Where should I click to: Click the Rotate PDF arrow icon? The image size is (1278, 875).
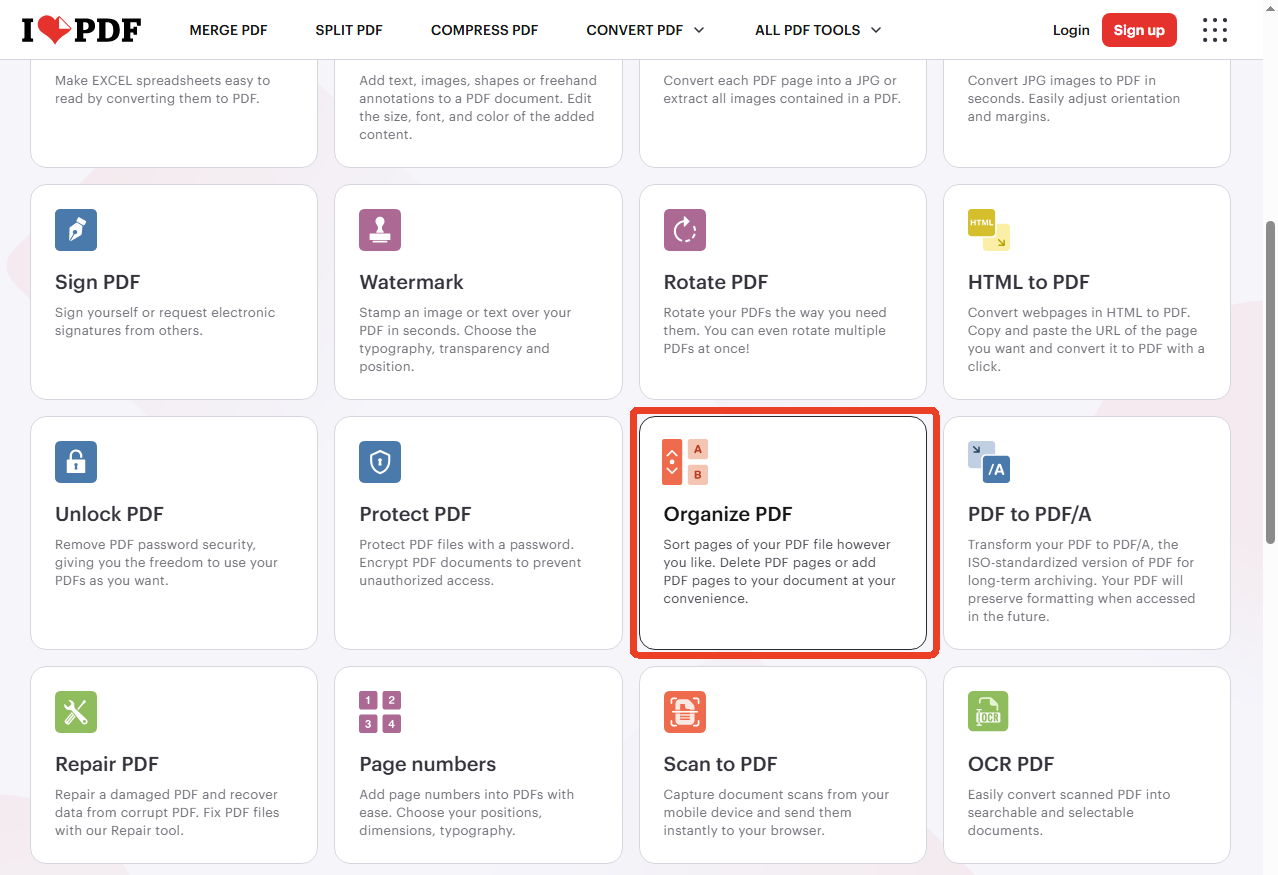[x=685, y=230]
